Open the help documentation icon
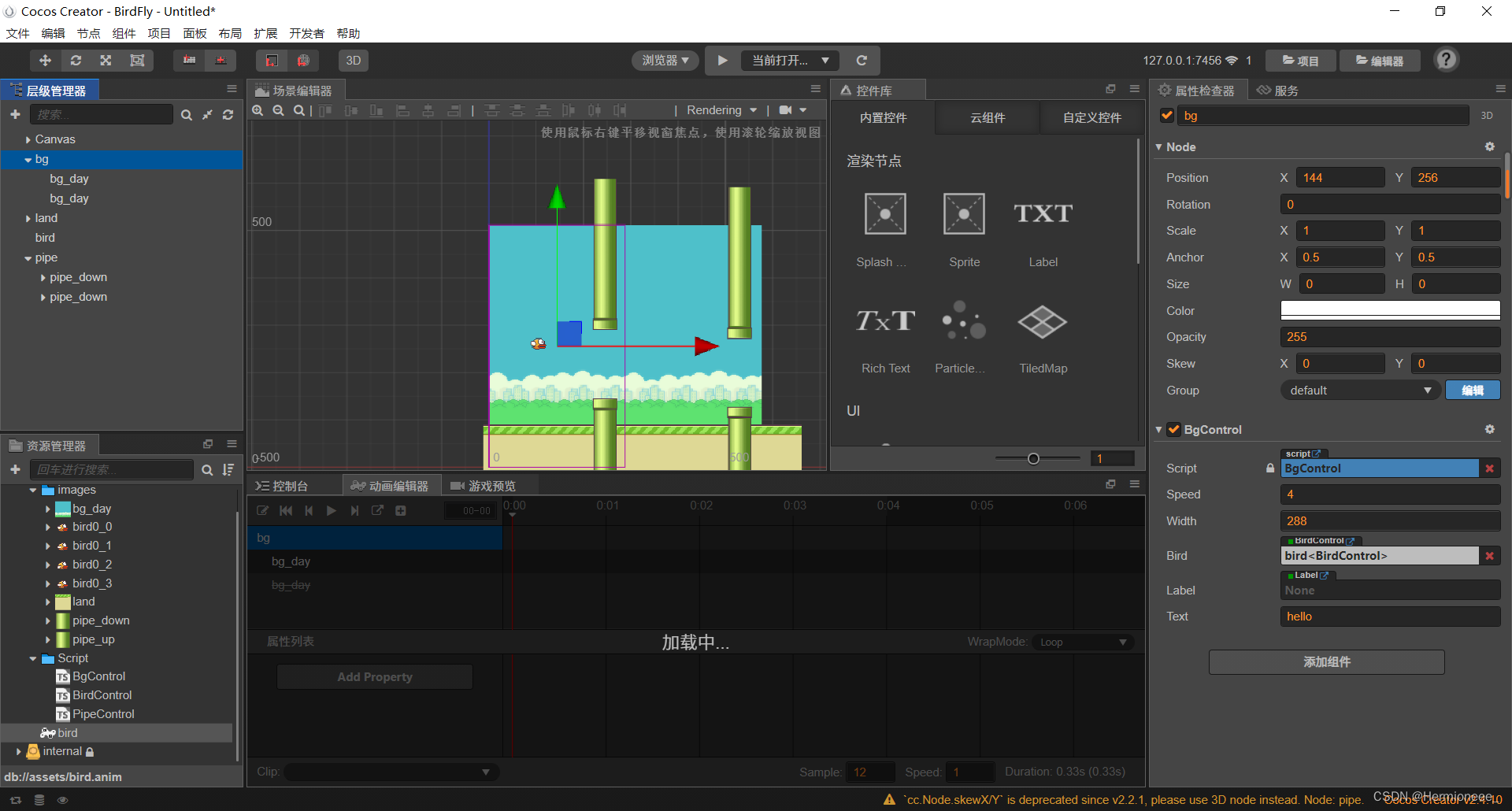This screenshot has height=811, width=1512. (1446, 60)
